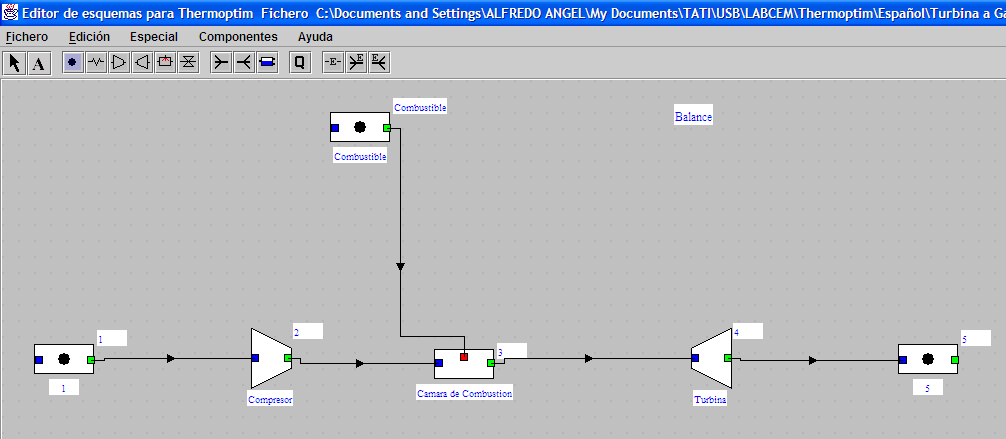Click flow arrow between Turbina and component 5

point(813,361)
